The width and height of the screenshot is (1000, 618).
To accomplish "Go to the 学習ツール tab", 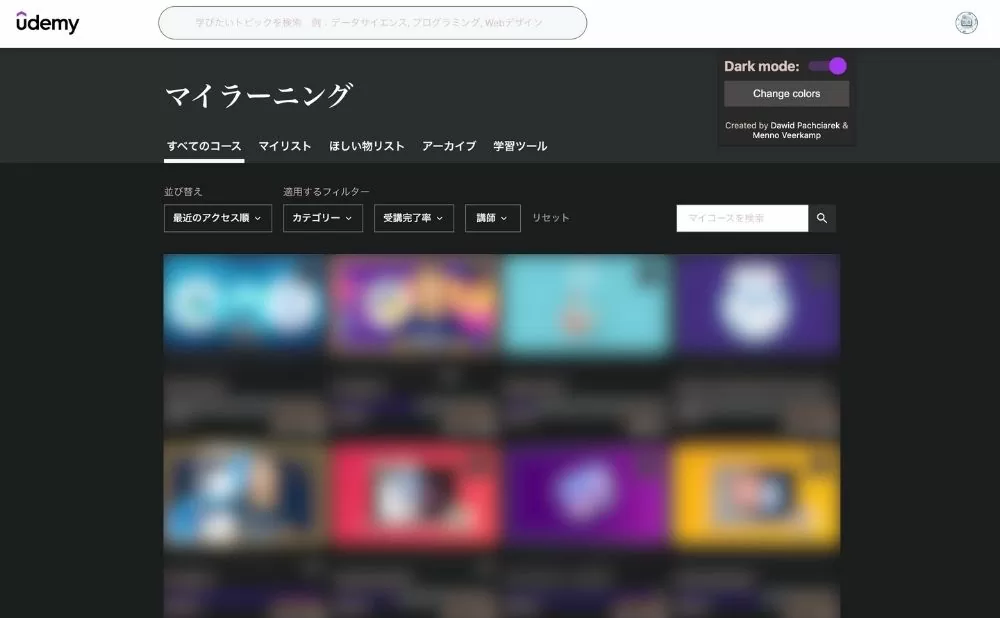I will tap(520, 146).
